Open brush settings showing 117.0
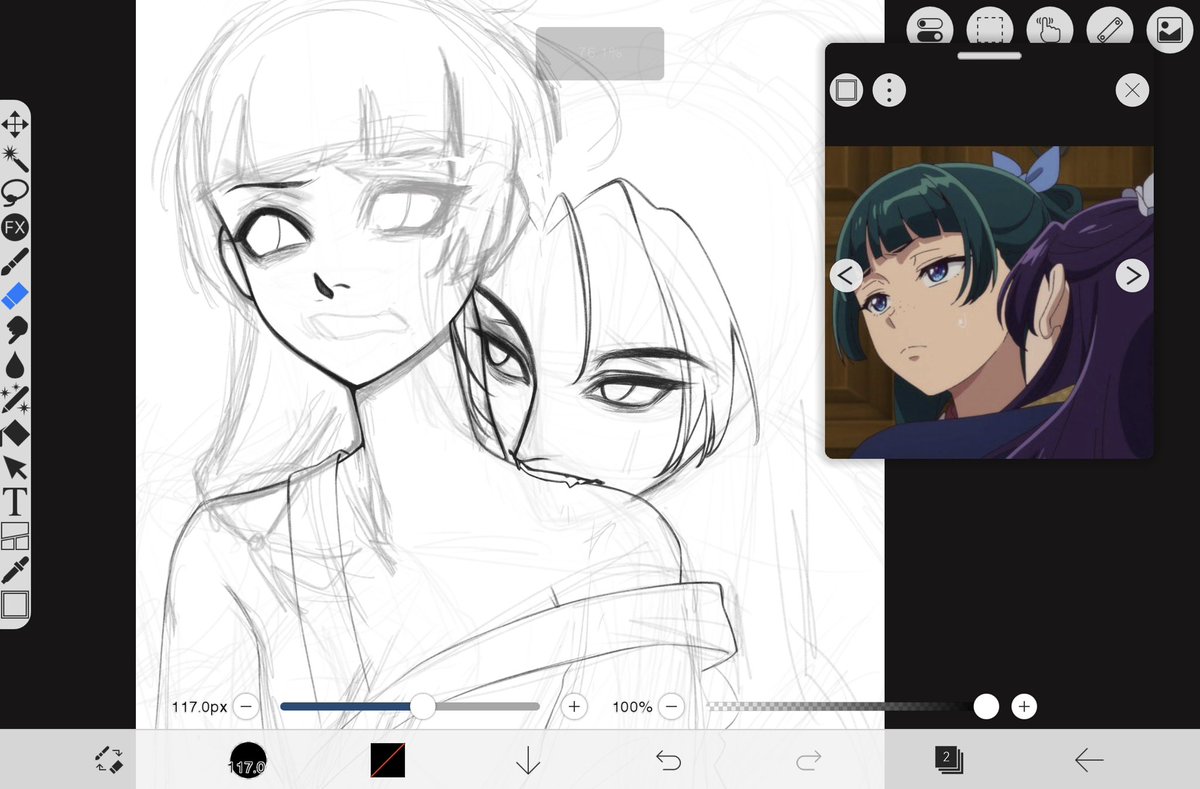Viewport: 1200px width, 789px height. (248, 761)
